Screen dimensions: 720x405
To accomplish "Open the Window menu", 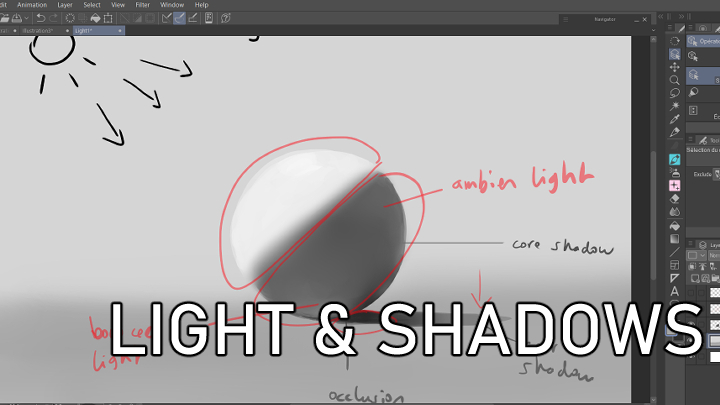I will (172, 5).
